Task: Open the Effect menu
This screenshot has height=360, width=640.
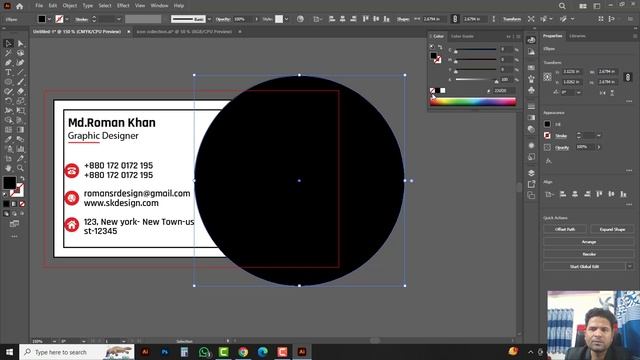Action: click(123, 6)
